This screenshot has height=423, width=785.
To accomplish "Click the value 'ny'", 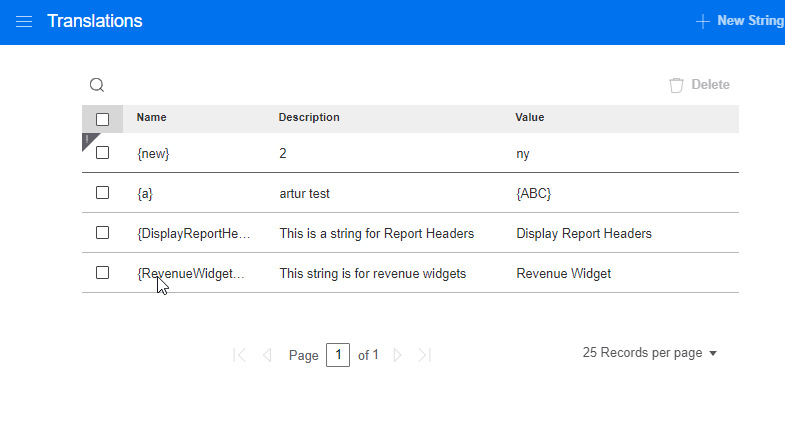I will (x=523, y=154).
